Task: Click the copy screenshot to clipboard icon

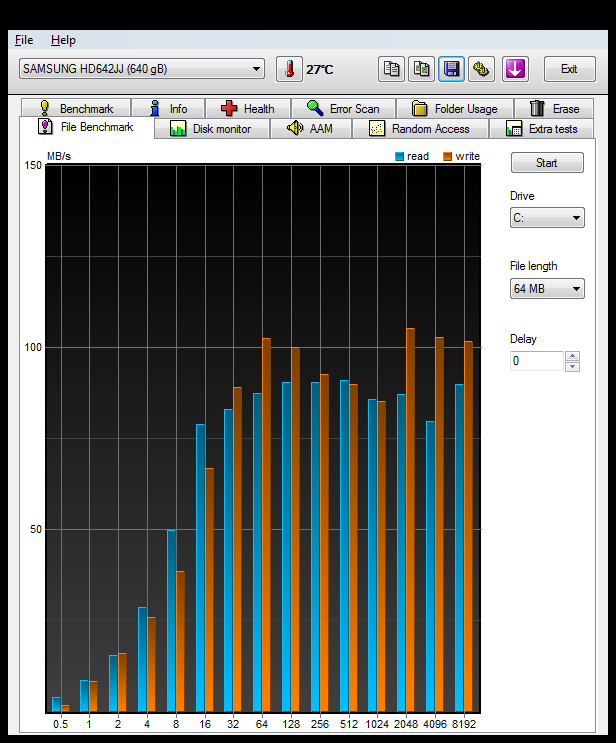Action: (421, 69)
